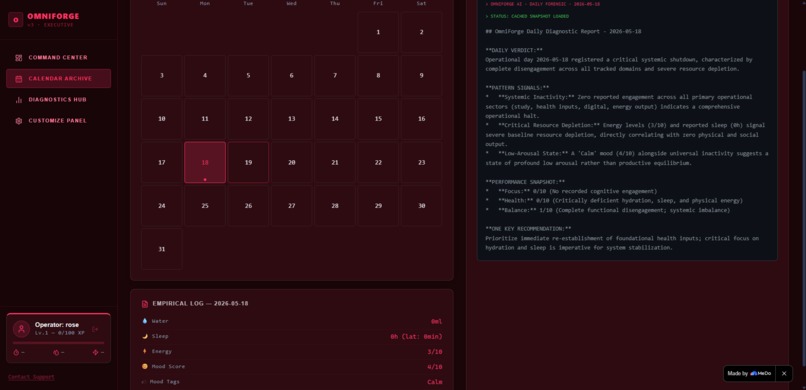This screenshot has width=806, height=390.
Task: Click the Command Center grid icon
Action: coord(19,58)
